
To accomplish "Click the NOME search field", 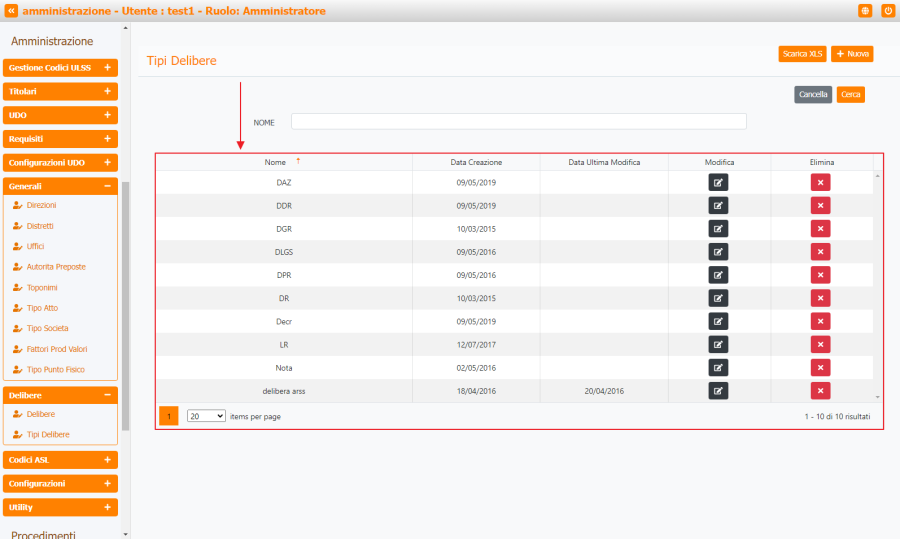I will (518, 122).
